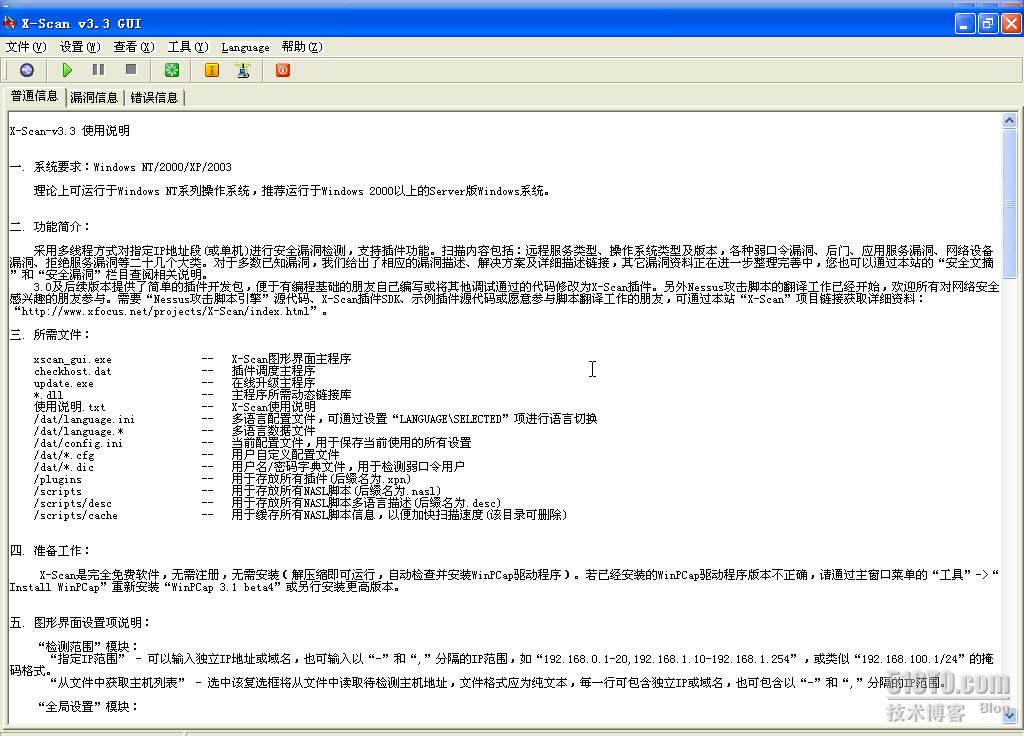
Task: Click the online update computer icon
Action: pyautogui.click(x=243, y=70)
